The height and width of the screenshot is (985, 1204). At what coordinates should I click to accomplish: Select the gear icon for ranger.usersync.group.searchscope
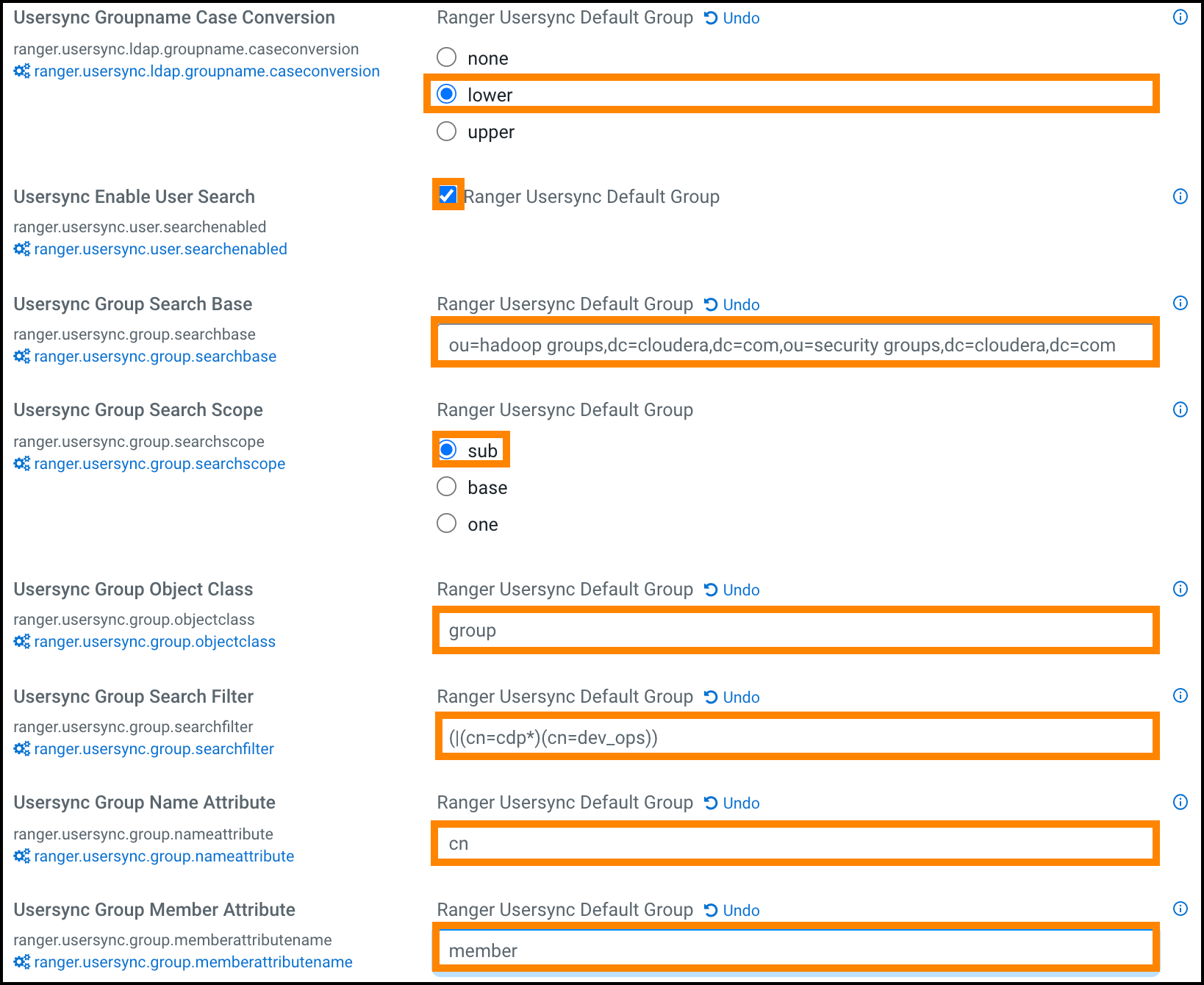21,464
